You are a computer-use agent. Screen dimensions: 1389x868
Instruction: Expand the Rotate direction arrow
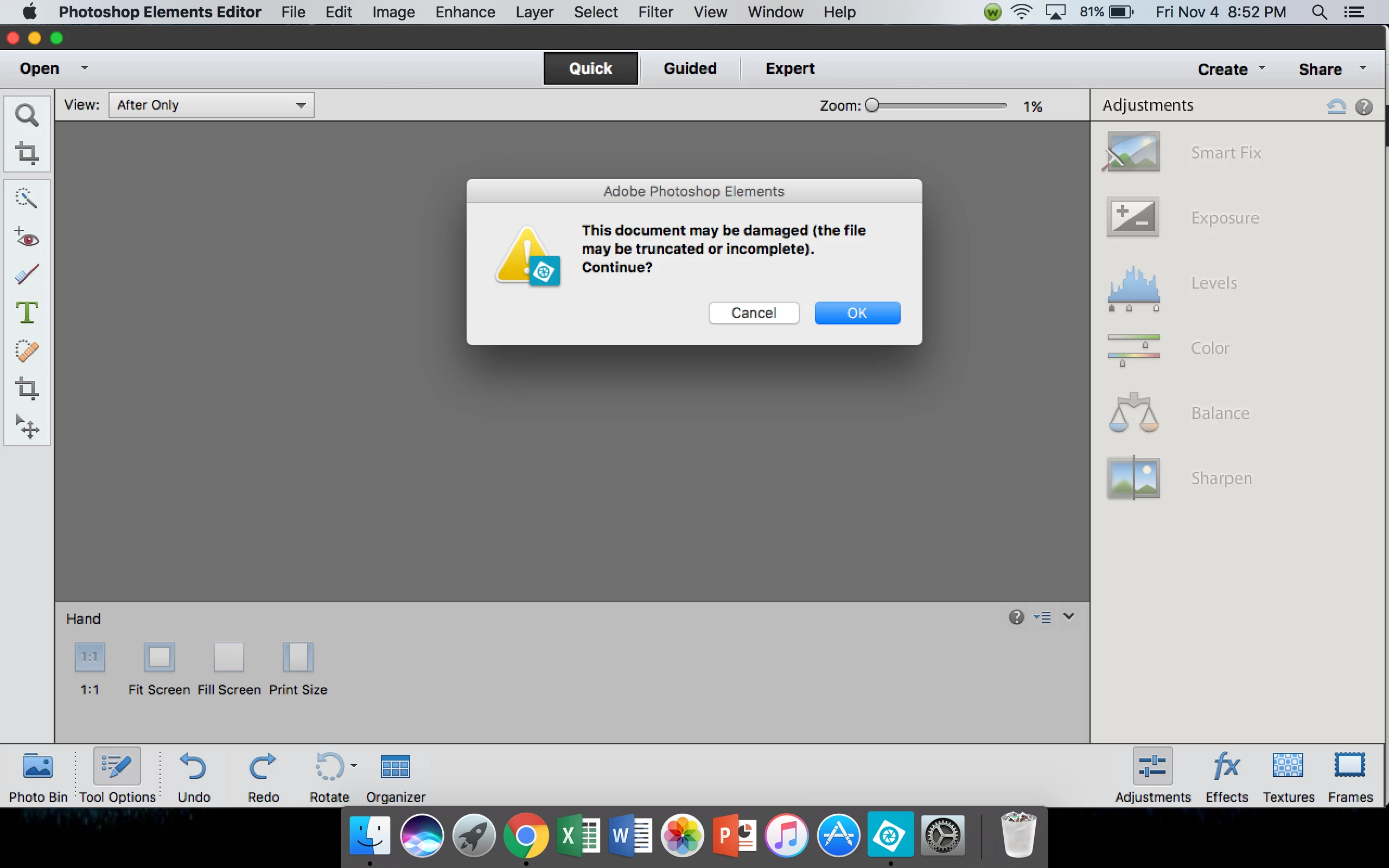pyautogui.click(x=354, y=765)
